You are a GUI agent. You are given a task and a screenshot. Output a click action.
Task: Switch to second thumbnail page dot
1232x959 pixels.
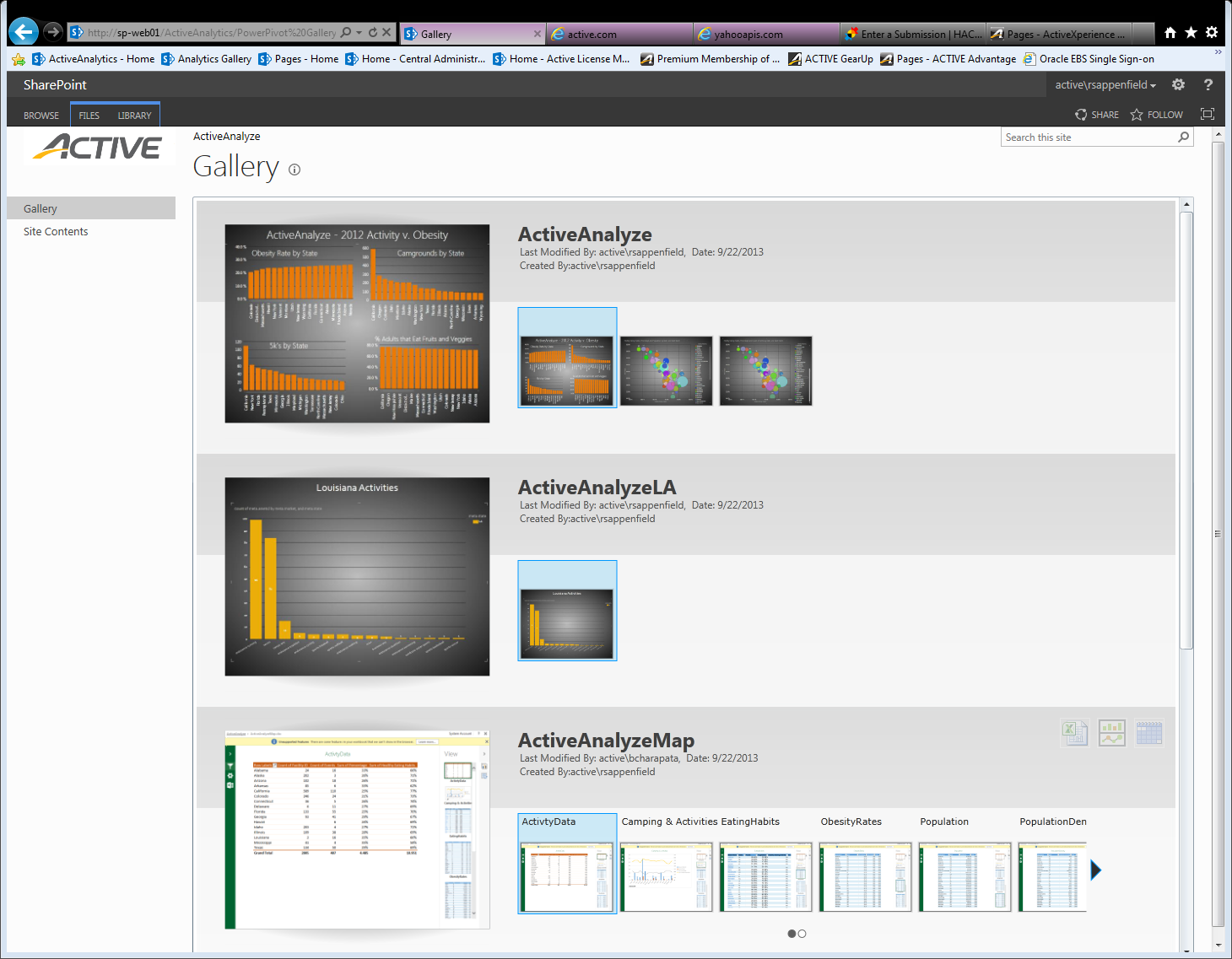pyautogui.click(x=802, y=934)
